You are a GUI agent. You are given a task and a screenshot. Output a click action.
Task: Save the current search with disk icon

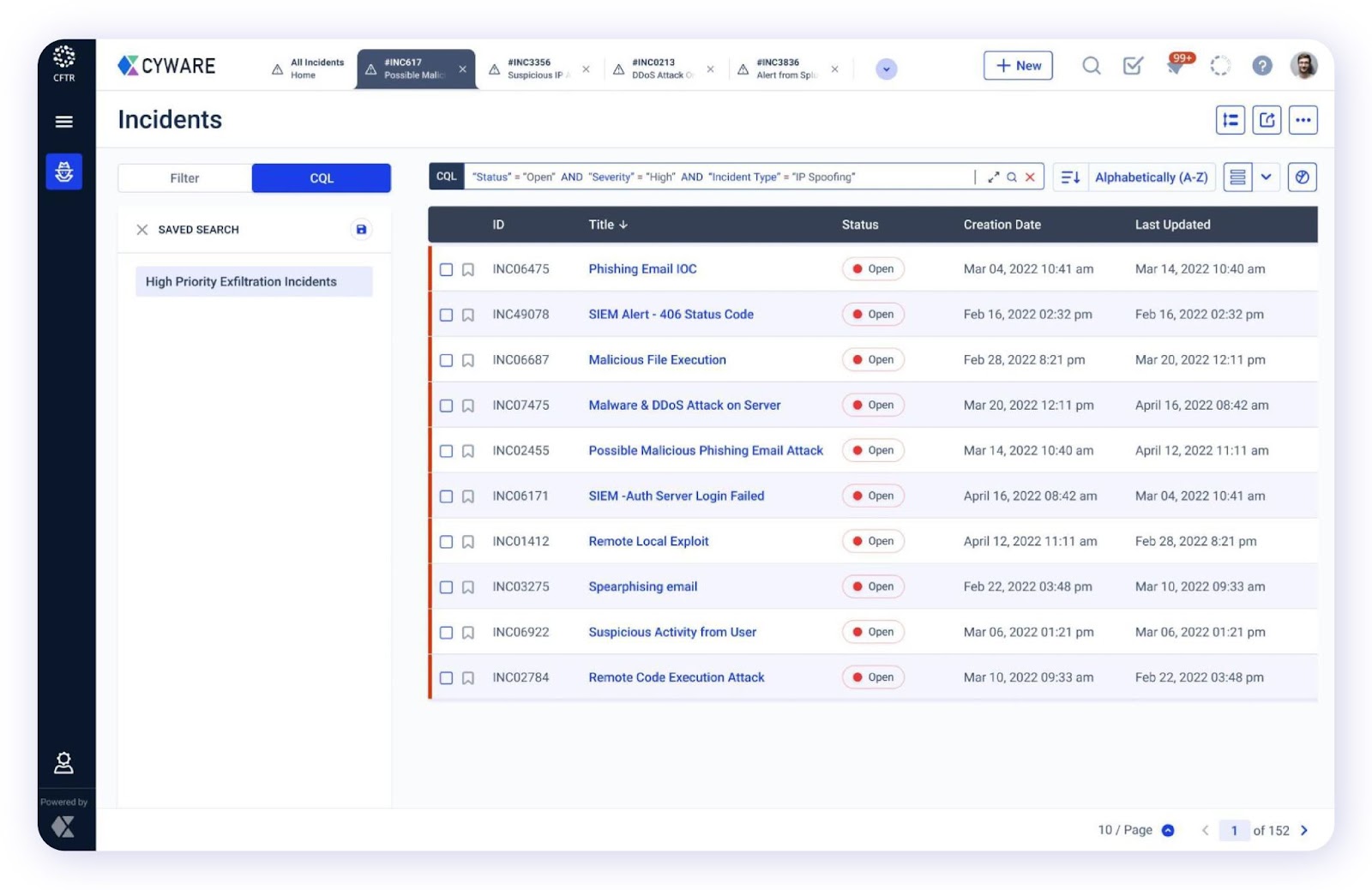pos(361,230)
